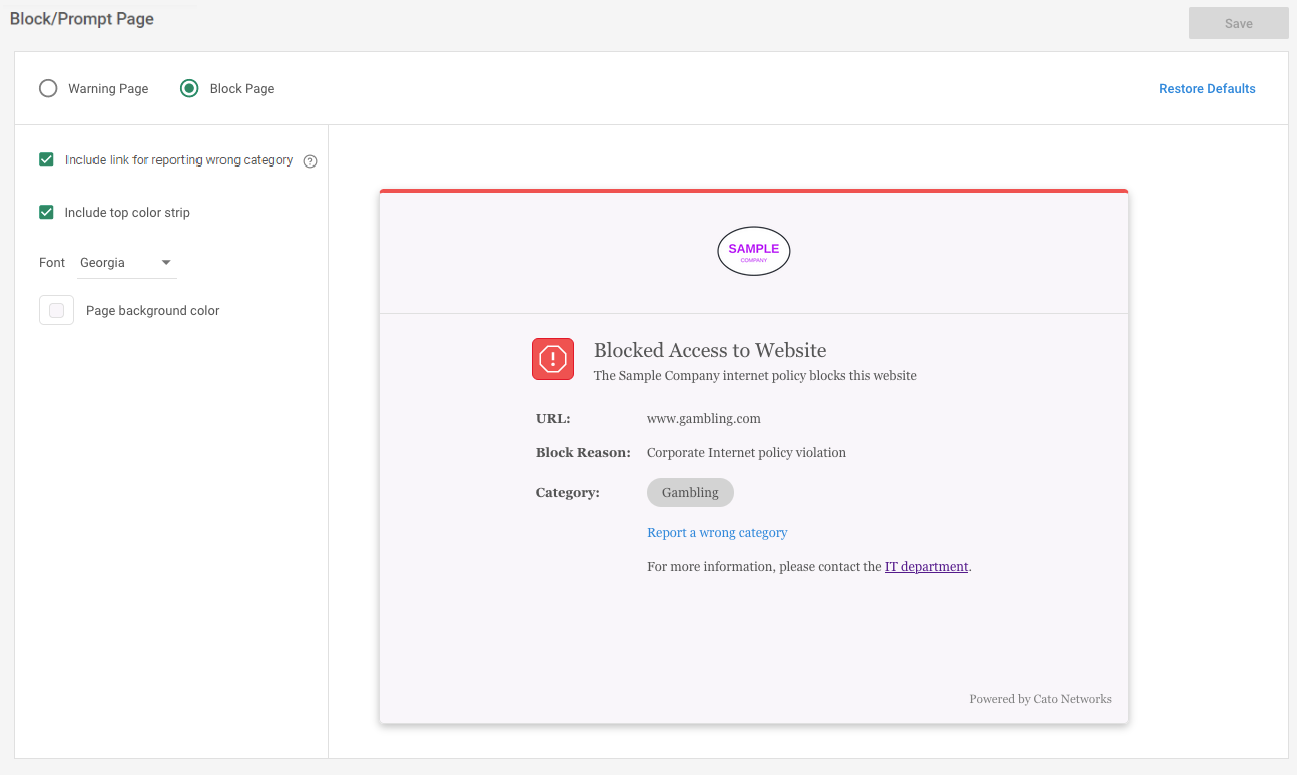1297x775 pixels.
Task: Click the Report a wrong category link
Action: coord(717,533)
